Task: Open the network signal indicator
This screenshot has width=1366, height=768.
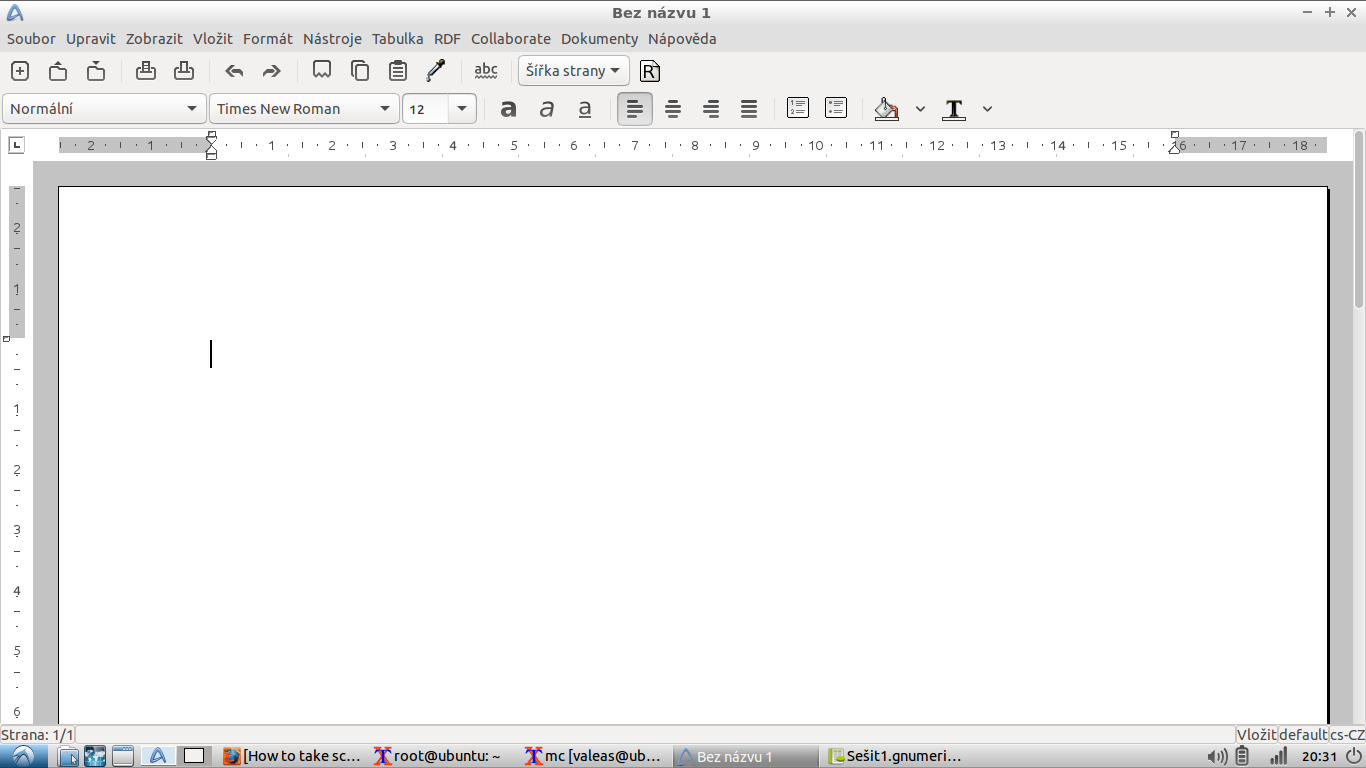Action: tap(1278, 756)
